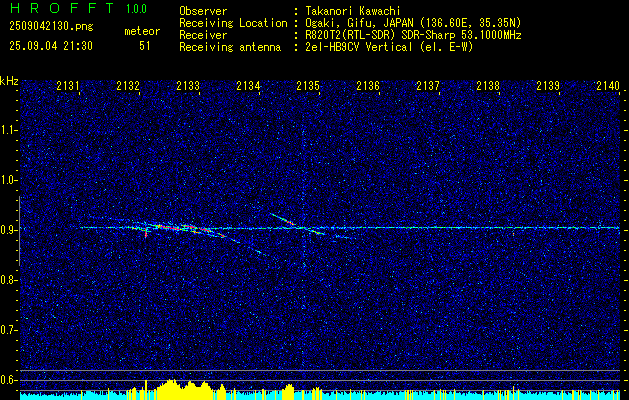Click the 0.8 kHz frequency label

pyautogui.click(x=9, y=280)
